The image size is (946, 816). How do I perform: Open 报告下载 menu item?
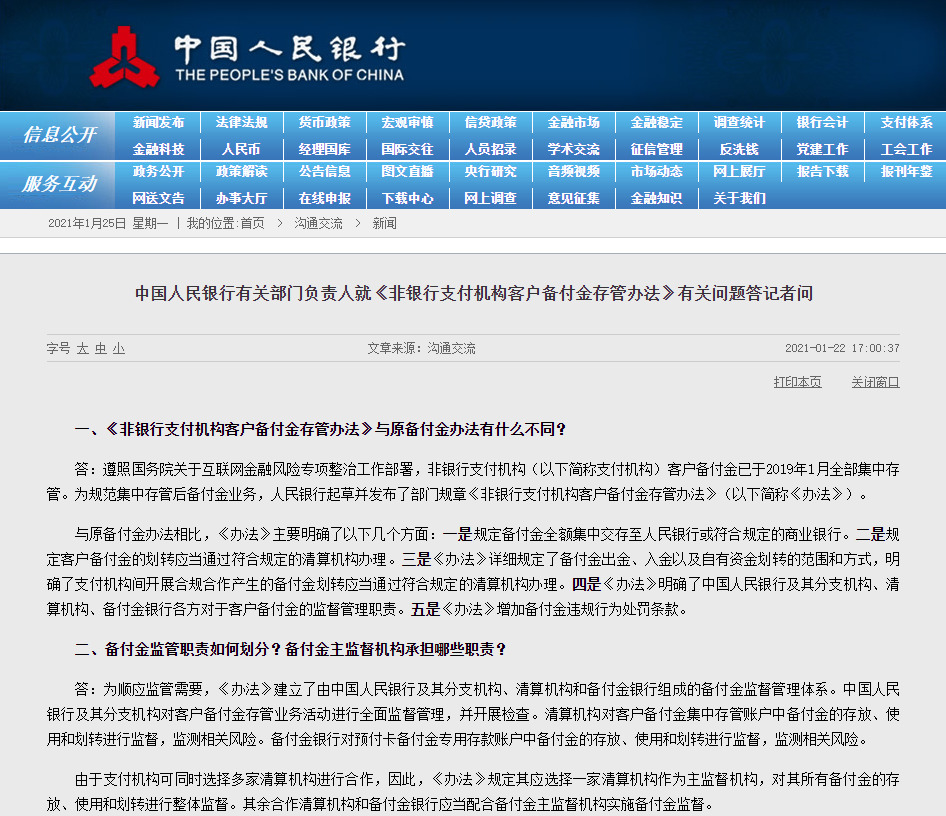coord(822,171)
